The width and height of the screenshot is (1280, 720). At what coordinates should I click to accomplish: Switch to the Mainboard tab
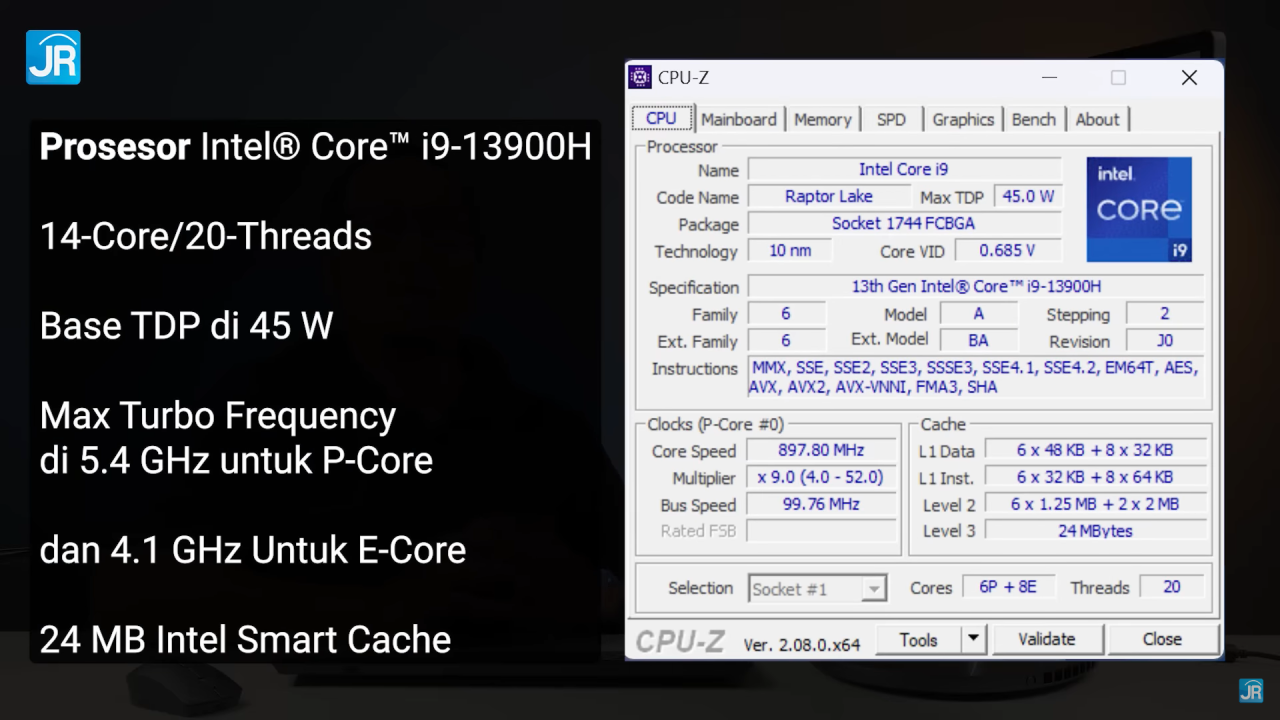click(x=738, y=119)
